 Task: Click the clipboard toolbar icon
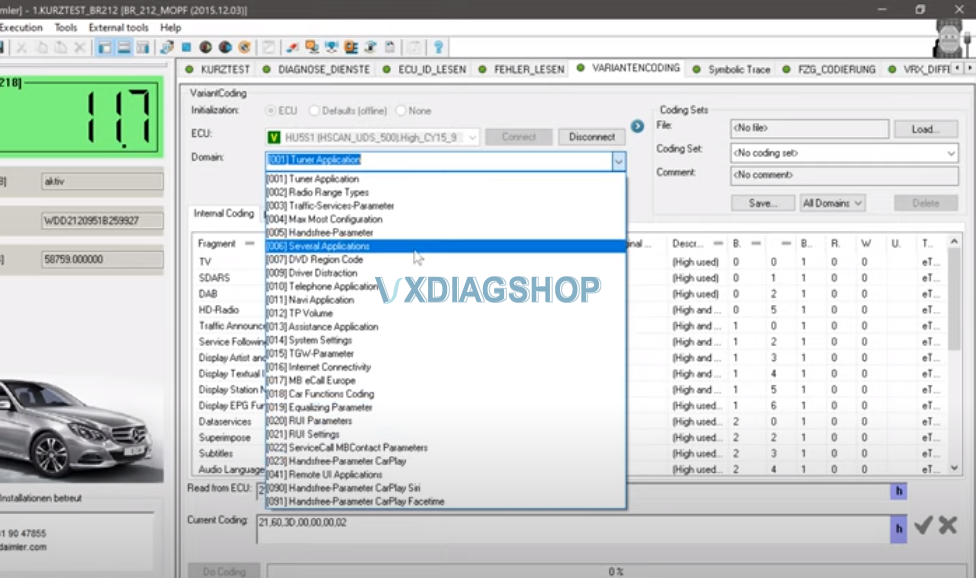(390, 47)
